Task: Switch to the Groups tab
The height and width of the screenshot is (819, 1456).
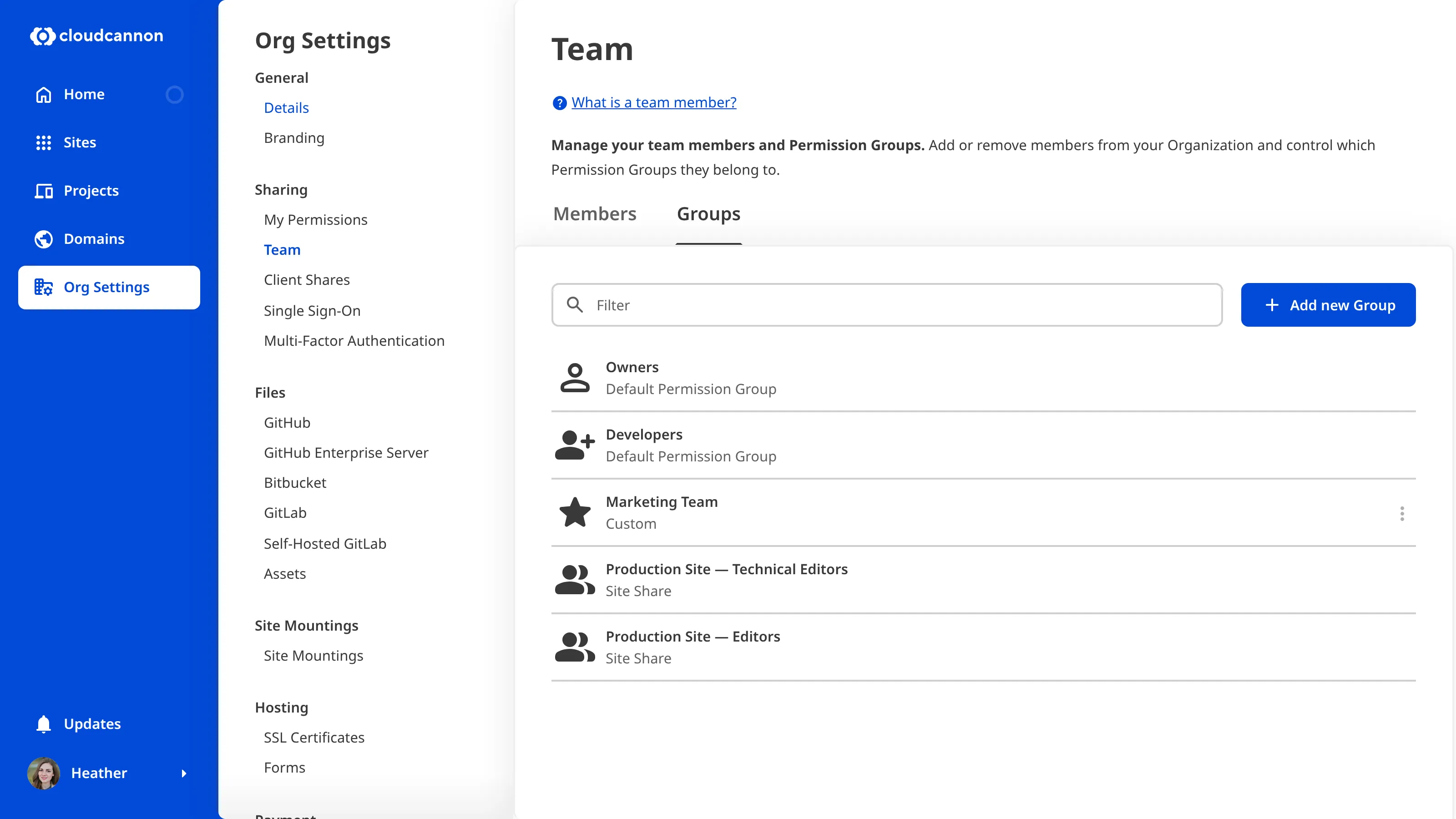Action: coord(709,214)
